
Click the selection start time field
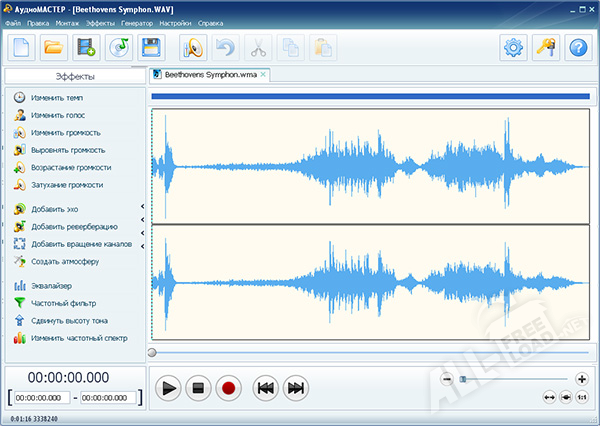[x=41, y=398]
